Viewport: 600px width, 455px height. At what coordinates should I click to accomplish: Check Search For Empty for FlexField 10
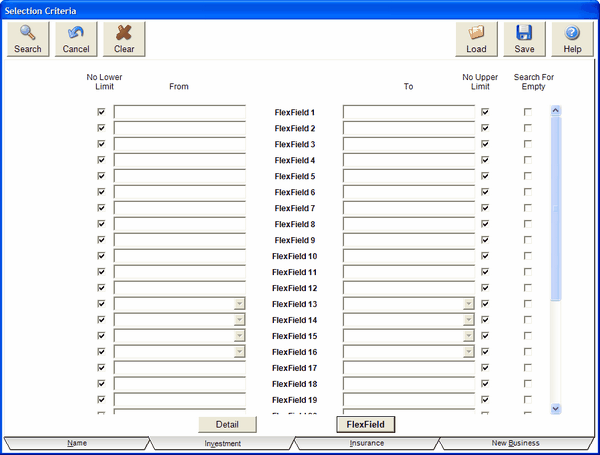coord(528,256)
